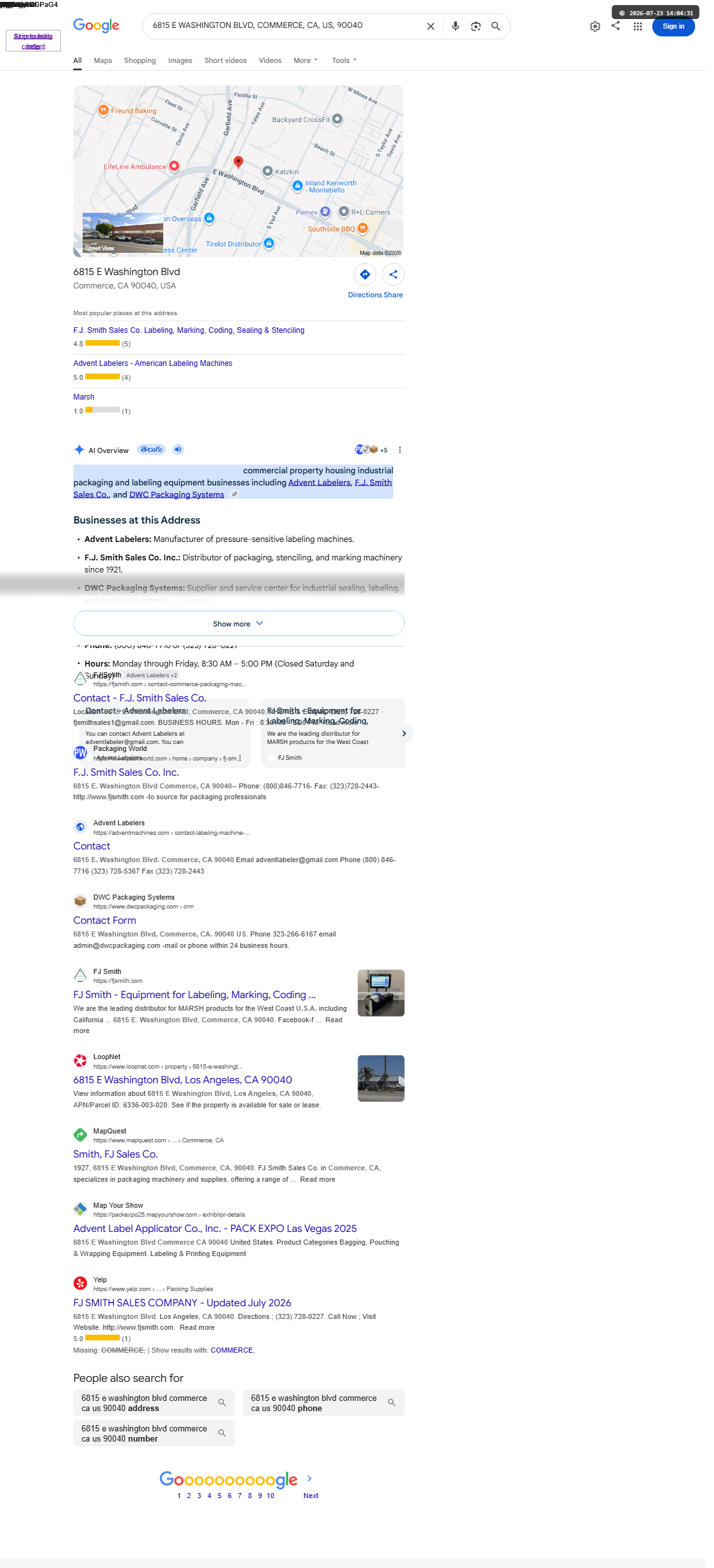Click the FJ Smith result machine thumbnail
This screenshot has height=1568, width=714.
381,992
